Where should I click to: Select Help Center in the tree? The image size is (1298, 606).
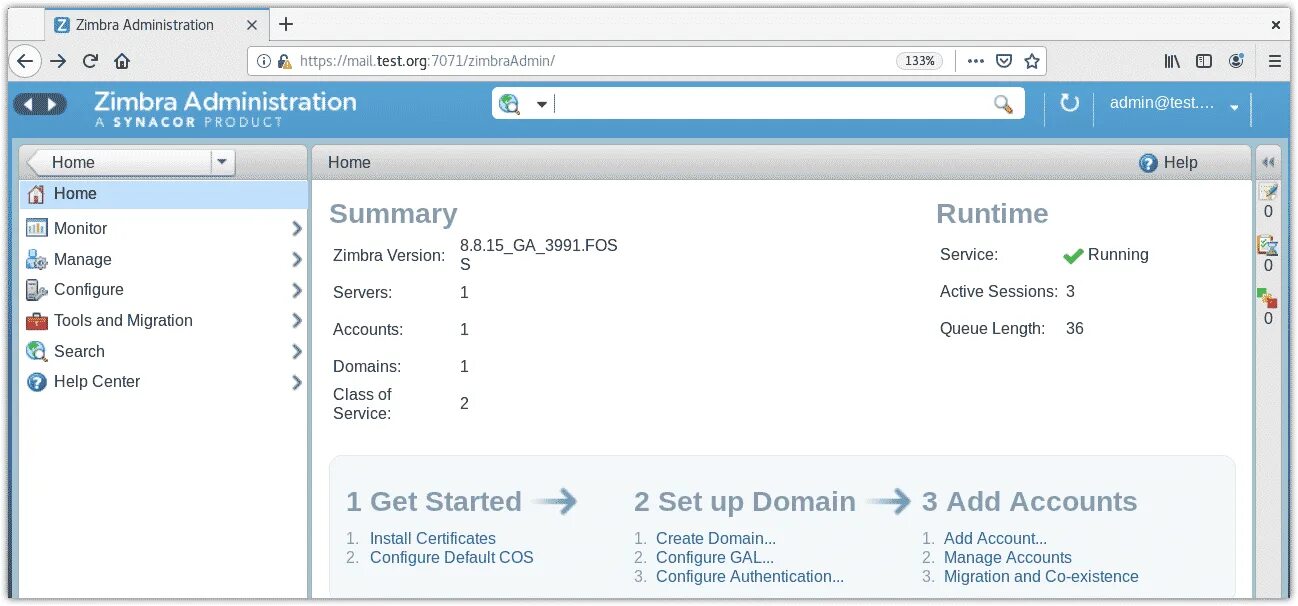tap(163, 382)
